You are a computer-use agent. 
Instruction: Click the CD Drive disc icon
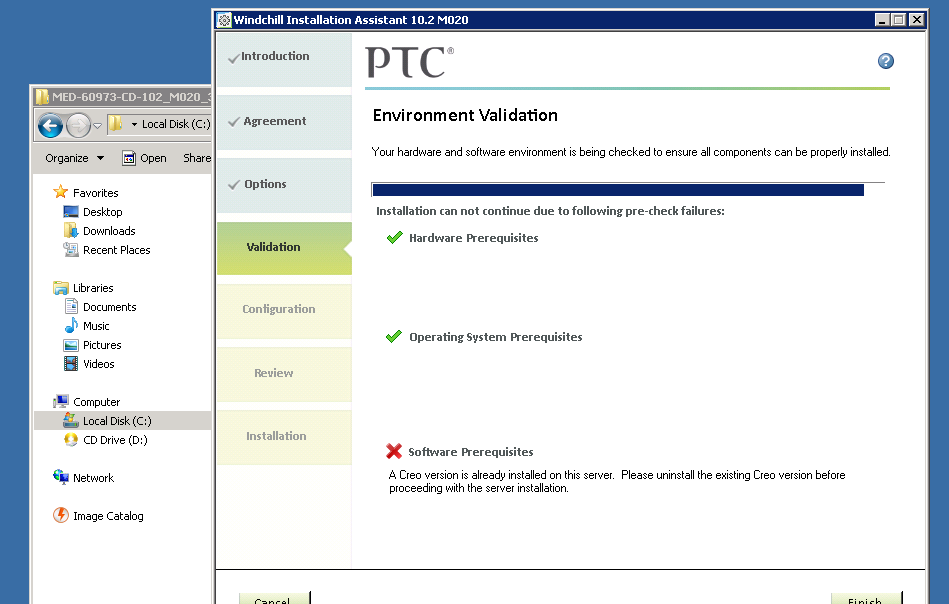pos(71,439)
